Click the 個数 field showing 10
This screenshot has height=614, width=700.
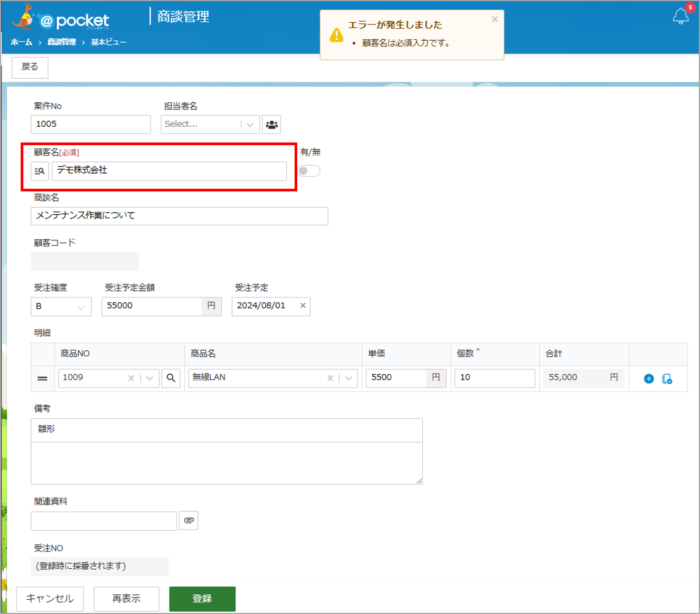(495, 378)
